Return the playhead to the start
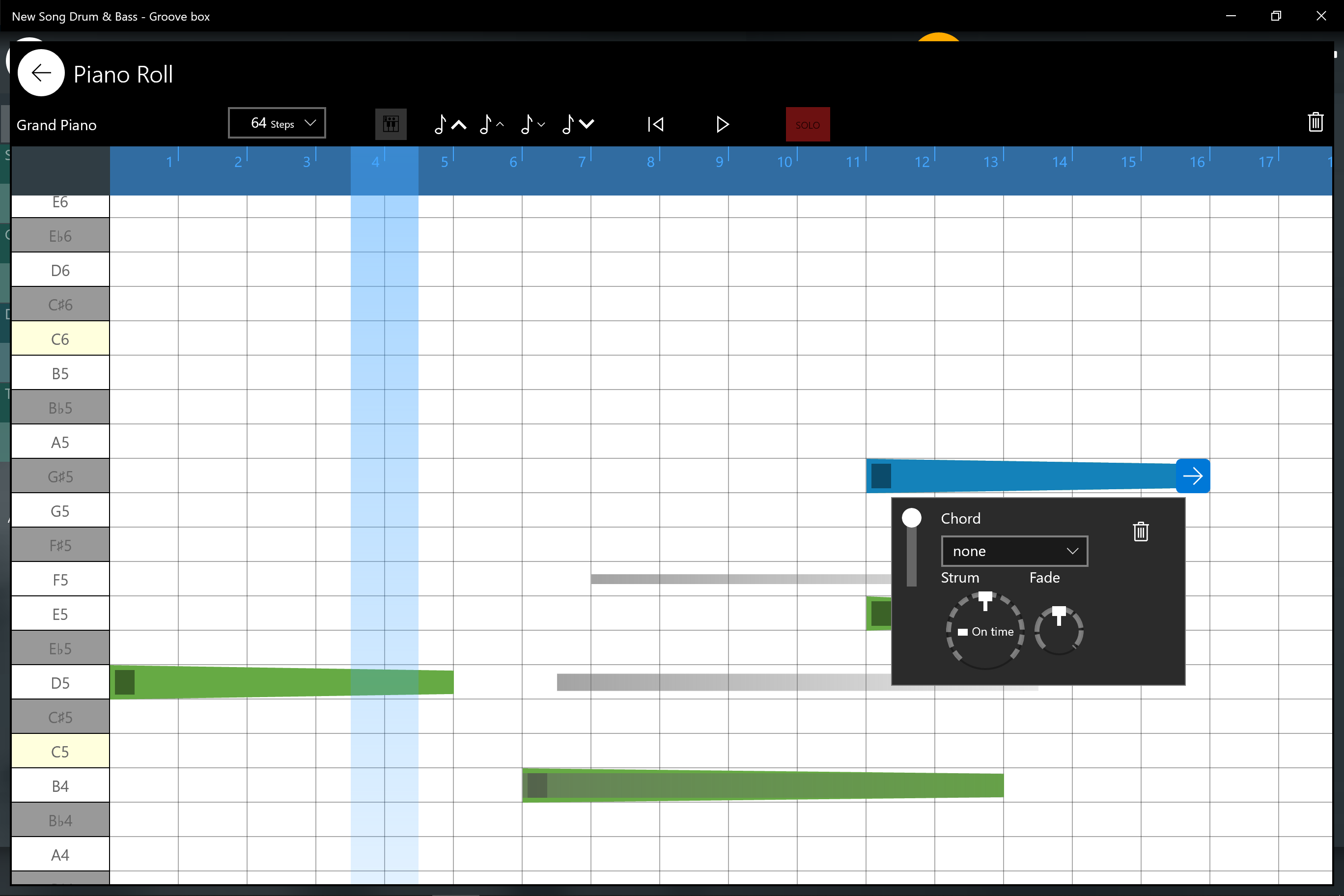The image size is (1344, 896). click(655, 124)
